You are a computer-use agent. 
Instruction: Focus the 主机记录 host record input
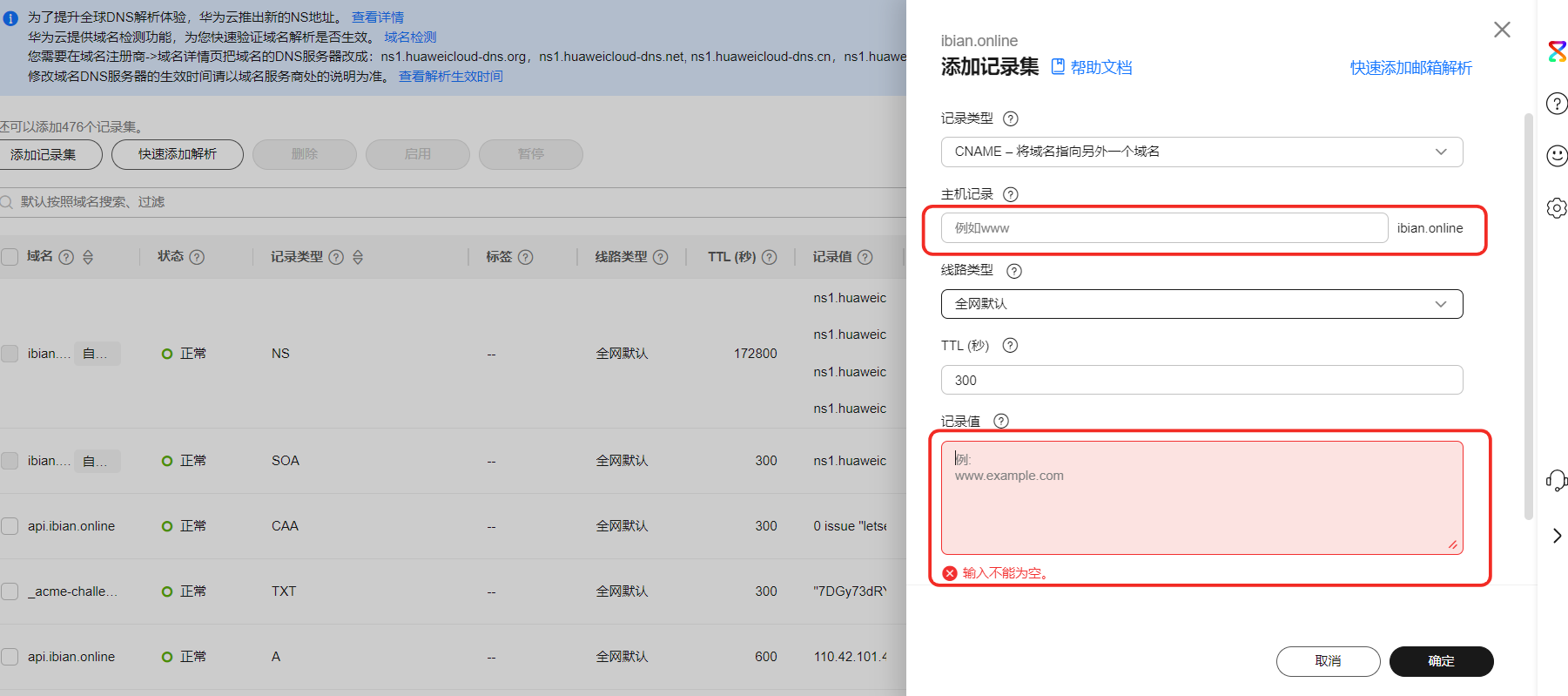(1164, 228)
